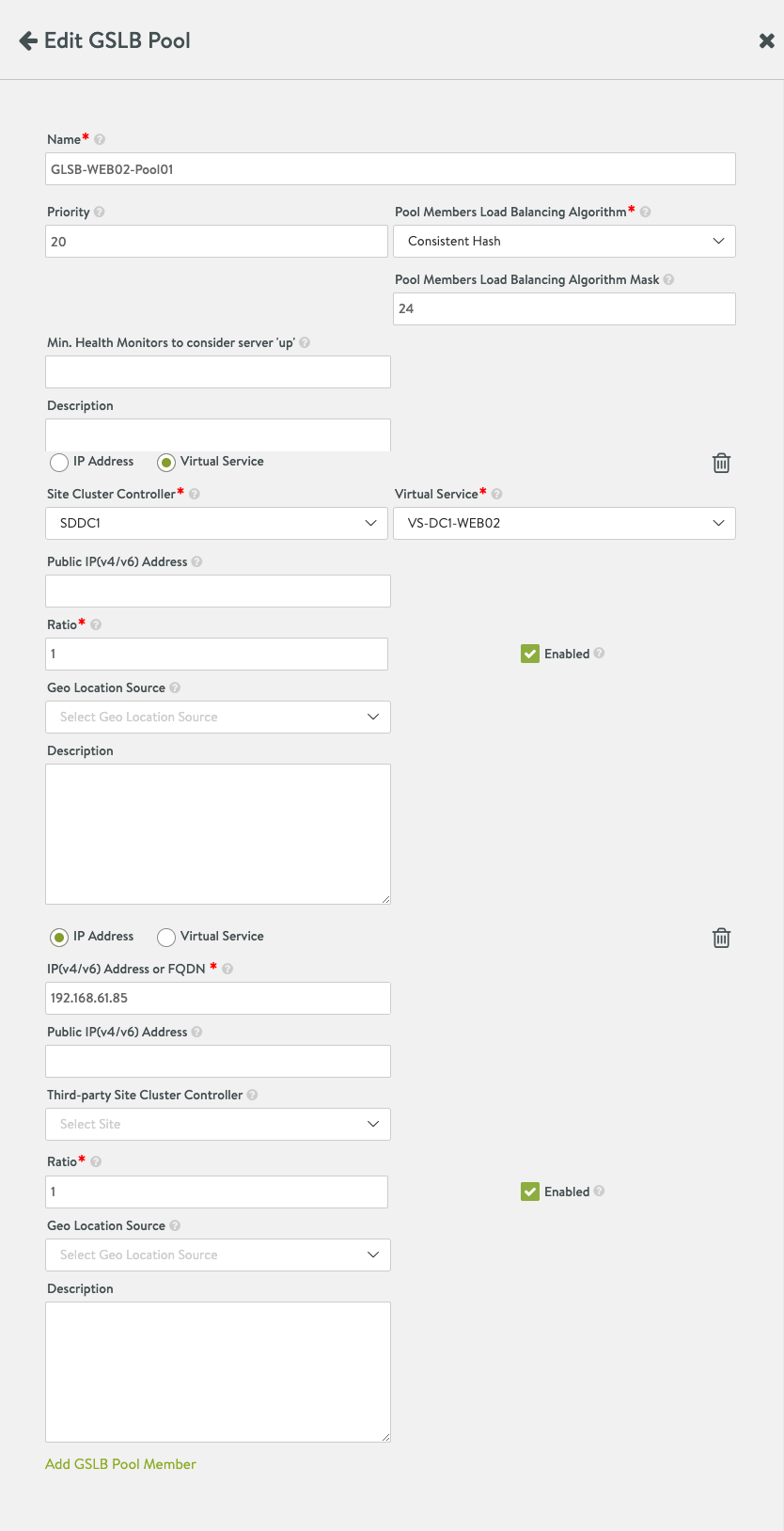Screen dimensions: 784x1531
Task: Click first member's Ratio field
Action: pyautogui.click(x=216, y=654)
